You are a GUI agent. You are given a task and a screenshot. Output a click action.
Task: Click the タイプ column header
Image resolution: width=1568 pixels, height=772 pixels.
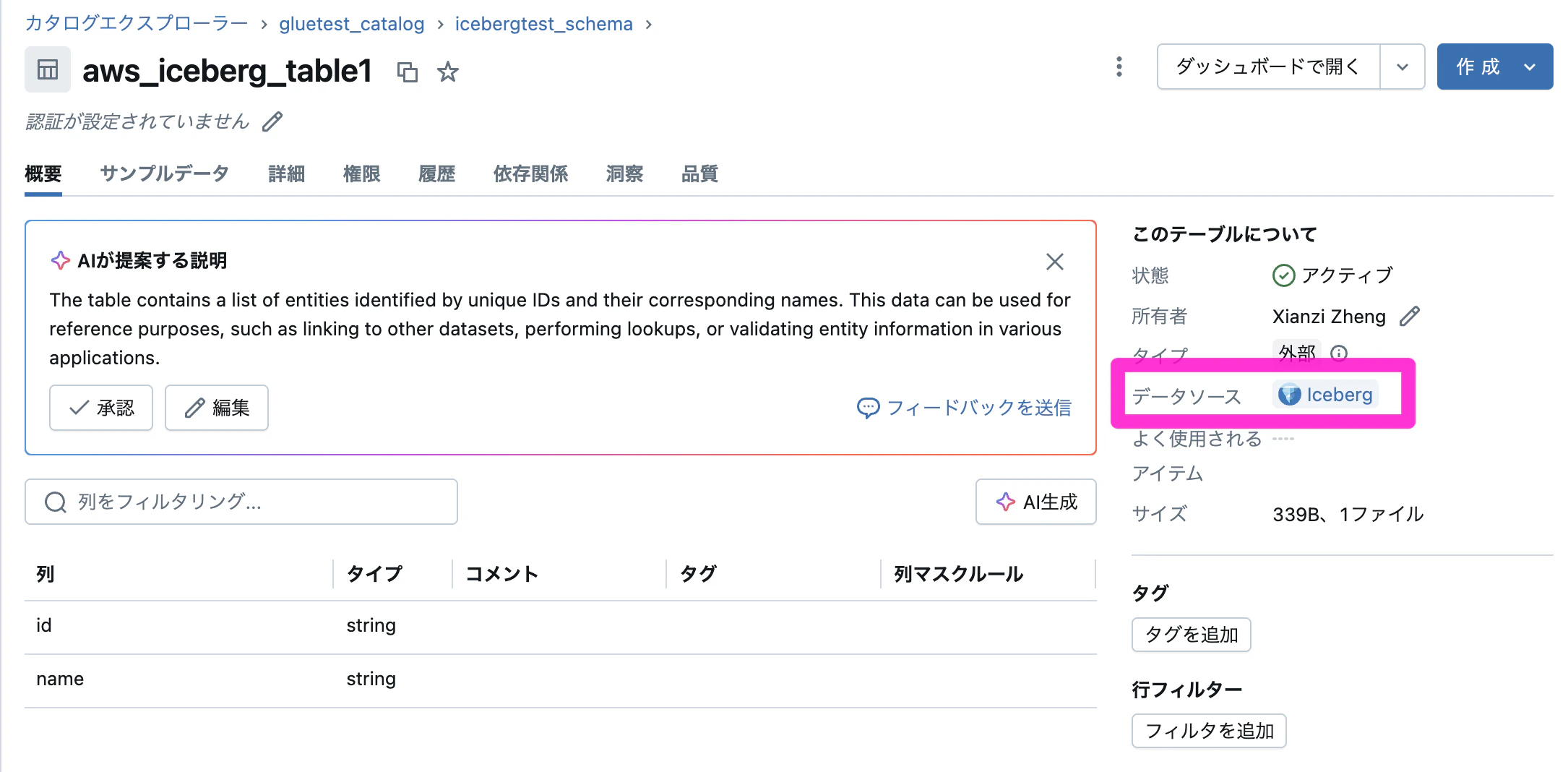pos(374,574)
